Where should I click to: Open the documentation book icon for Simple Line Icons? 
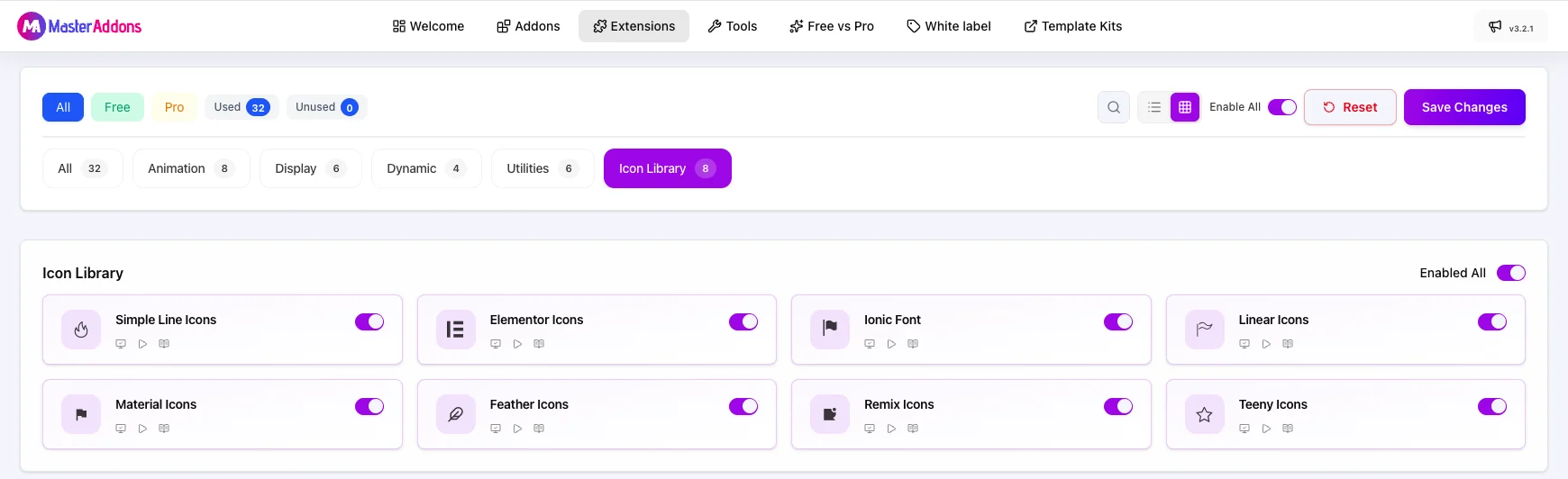[x=164, y=344]
